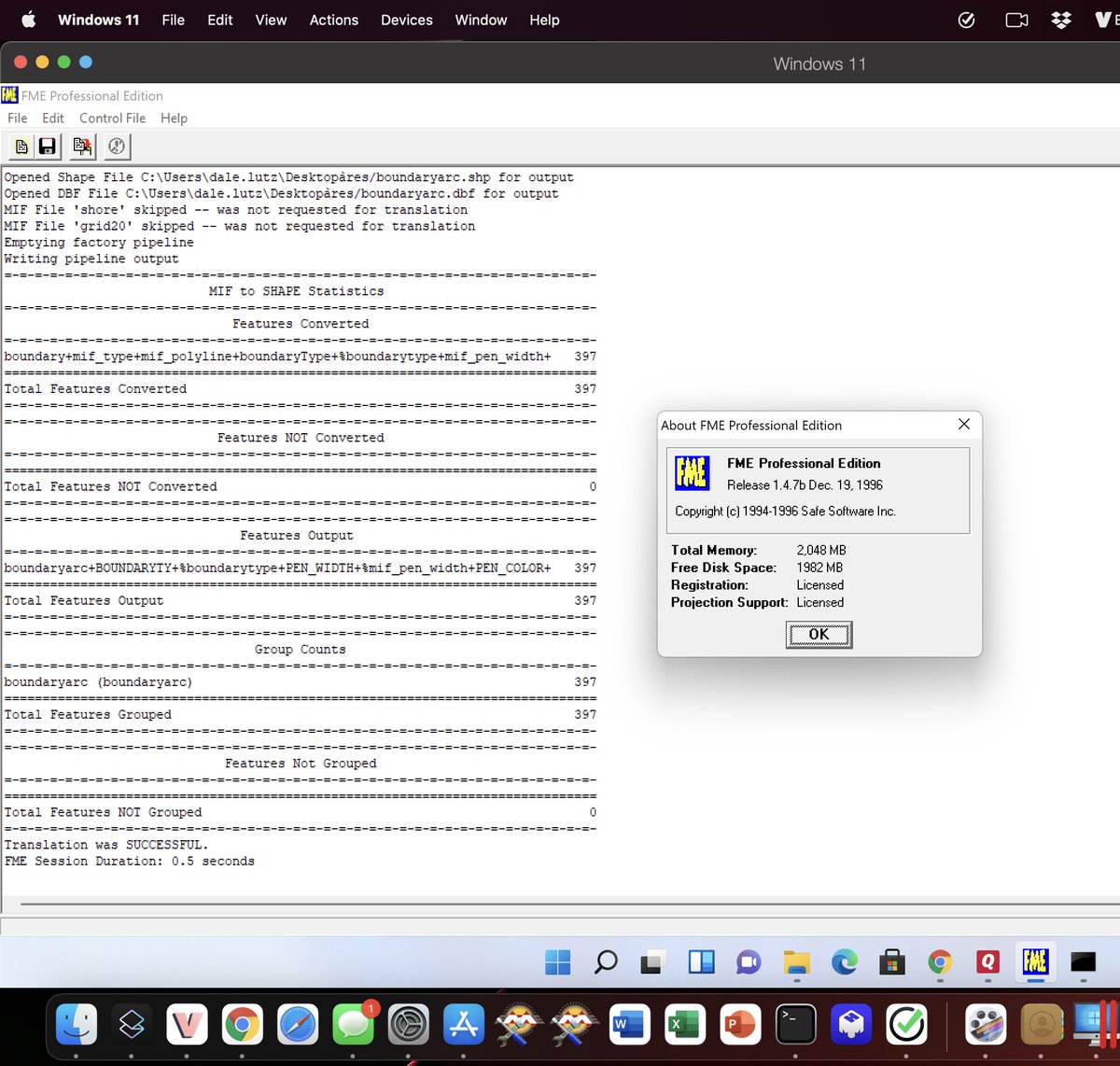
Task: Open File Explorer from the Windows taskbar
Action: point(797,961)
